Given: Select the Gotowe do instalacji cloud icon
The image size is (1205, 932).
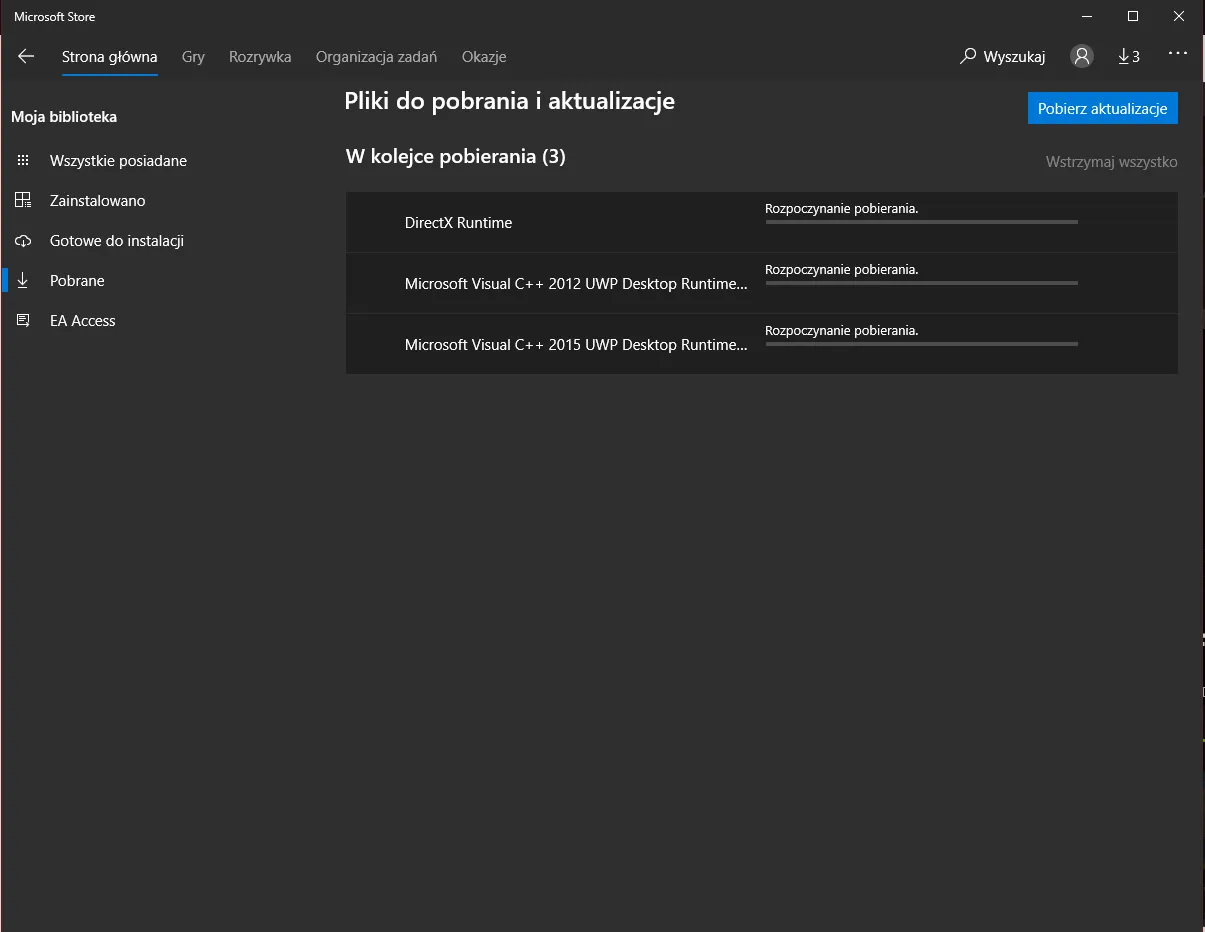Looking at the screenshot, I should 22,240.
